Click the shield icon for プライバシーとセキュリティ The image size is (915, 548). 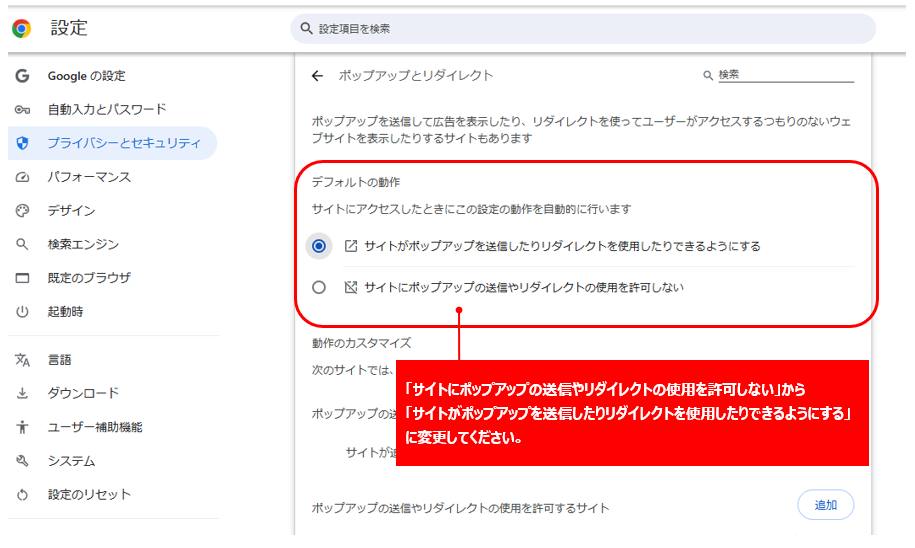[23, 143]
